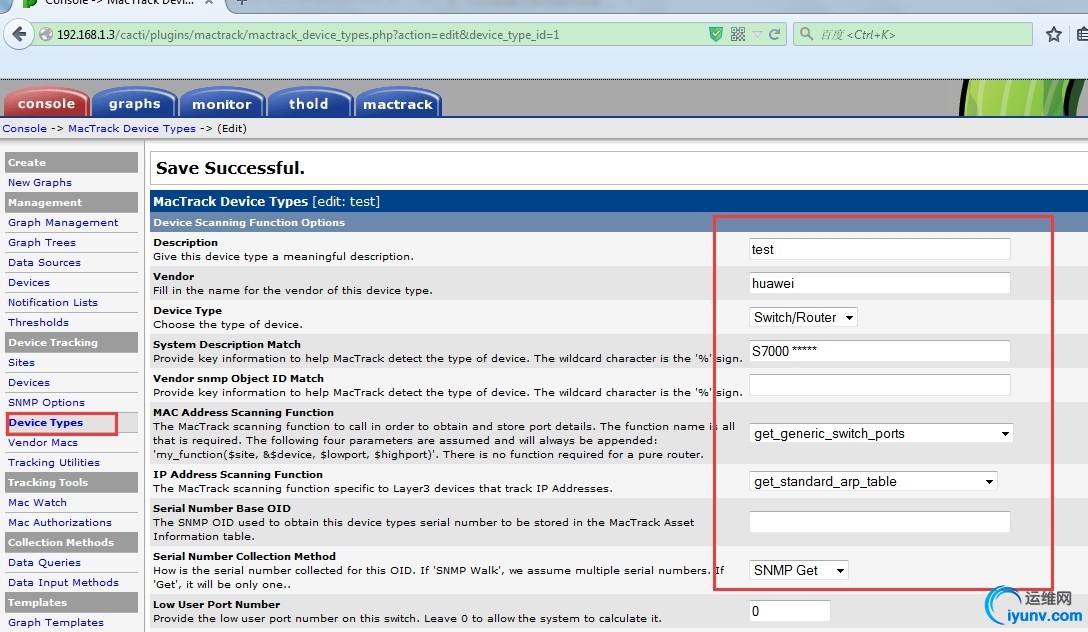Open the MAC Address Scanning Function dropdown
1088x632 pixels.
[881, 434]
